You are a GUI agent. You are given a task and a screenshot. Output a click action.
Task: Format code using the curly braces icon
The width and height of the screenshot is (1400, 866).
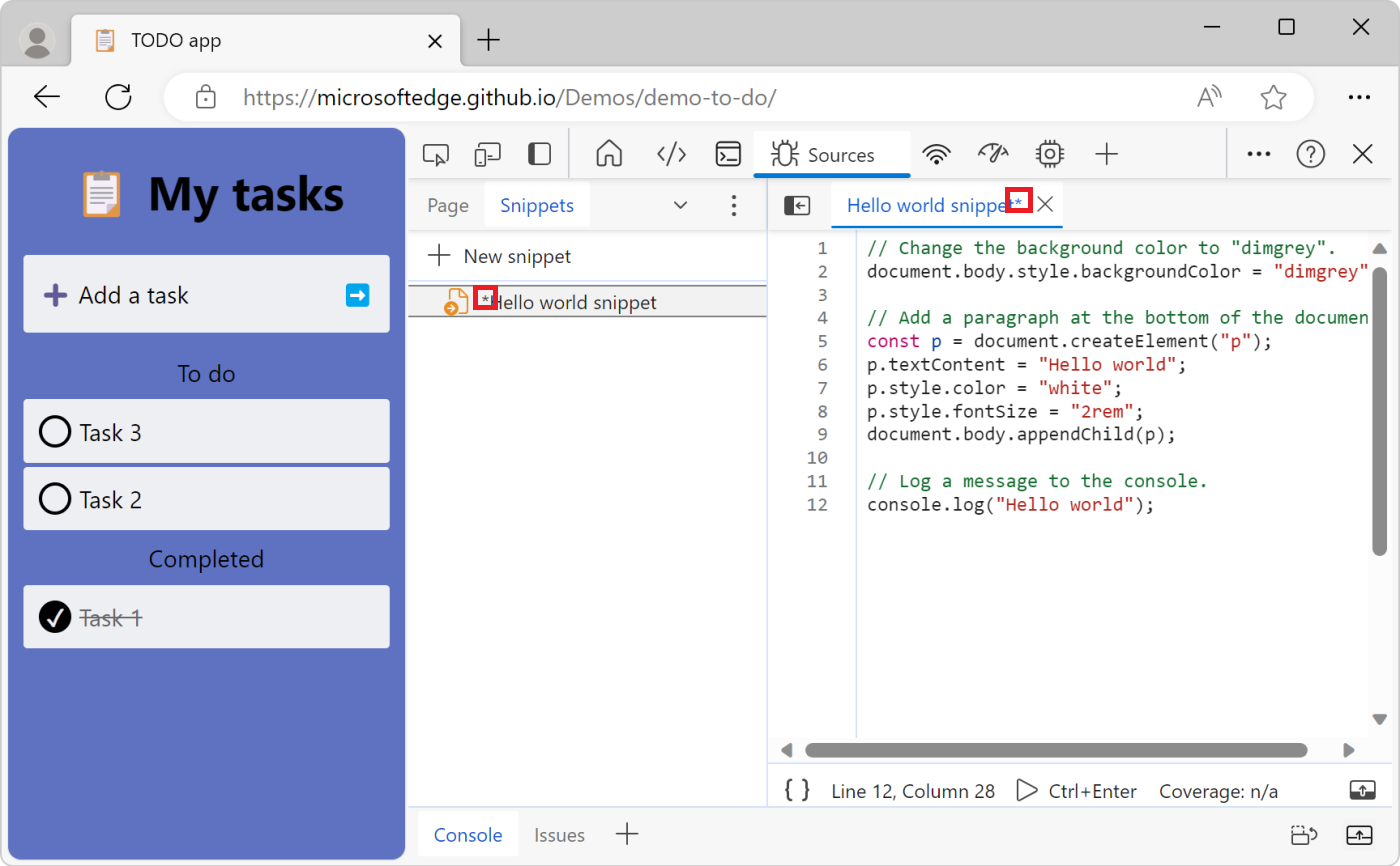point(795,790)
